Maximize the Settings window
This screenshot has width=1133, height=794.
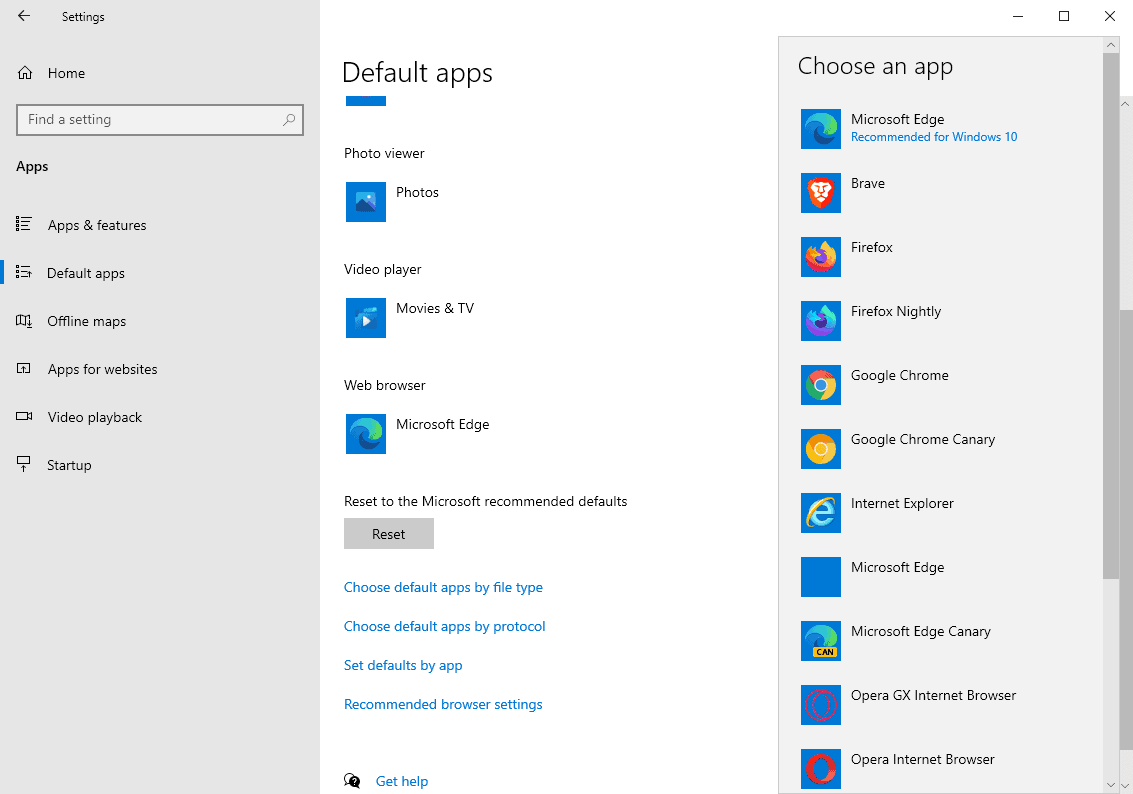coord(1064,16)
